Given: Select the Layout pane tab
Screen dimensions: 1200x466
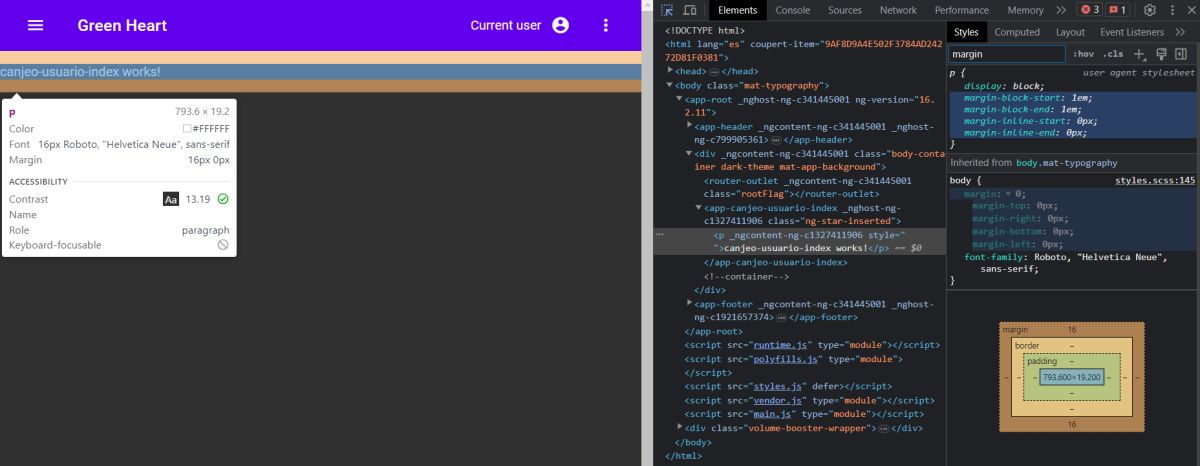Looking at the screenshot, I should [1070, 32].
